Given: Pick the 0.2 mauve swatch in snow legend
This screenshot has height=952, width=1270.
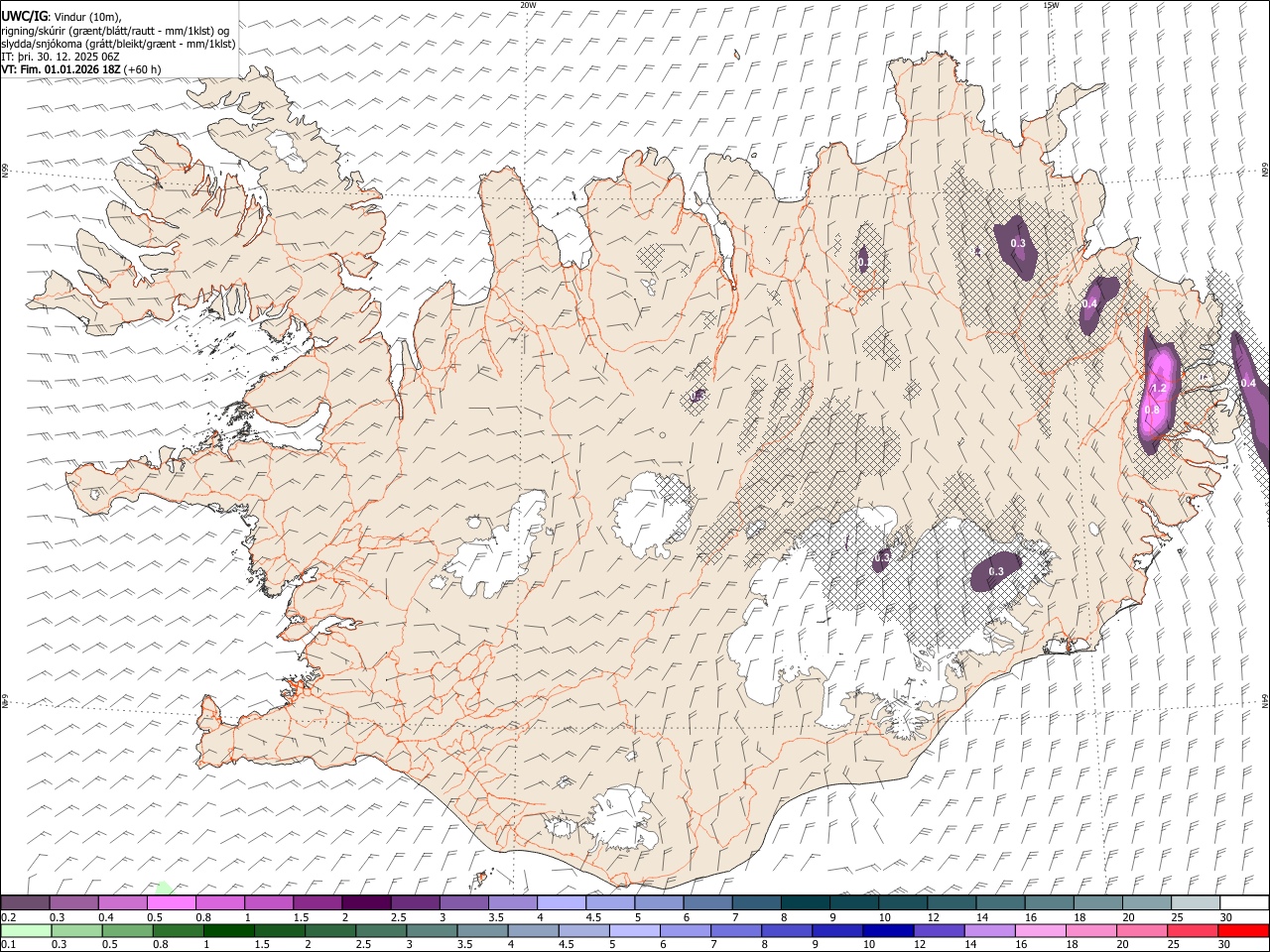Looking at the screenshot, I should tap(25, 902).
